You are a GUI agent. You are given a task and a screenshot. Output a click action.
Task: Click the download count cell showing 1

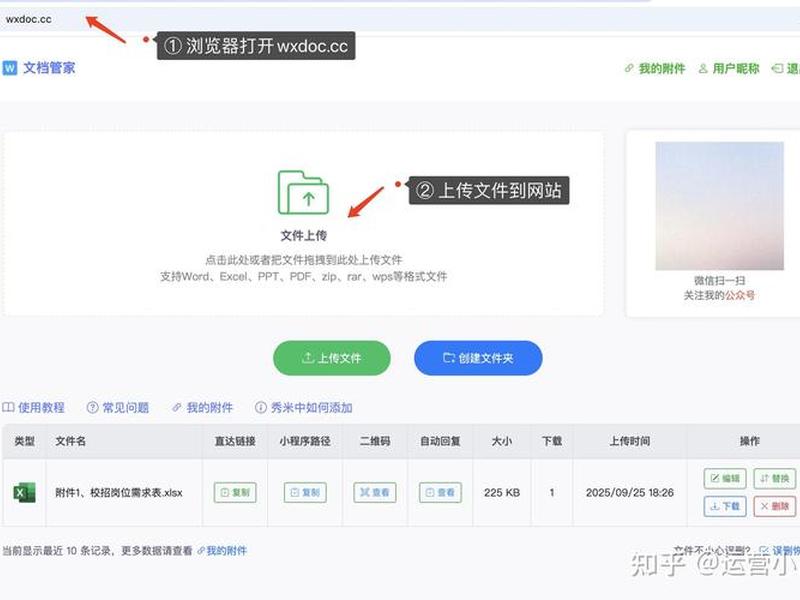click(552, 493)
